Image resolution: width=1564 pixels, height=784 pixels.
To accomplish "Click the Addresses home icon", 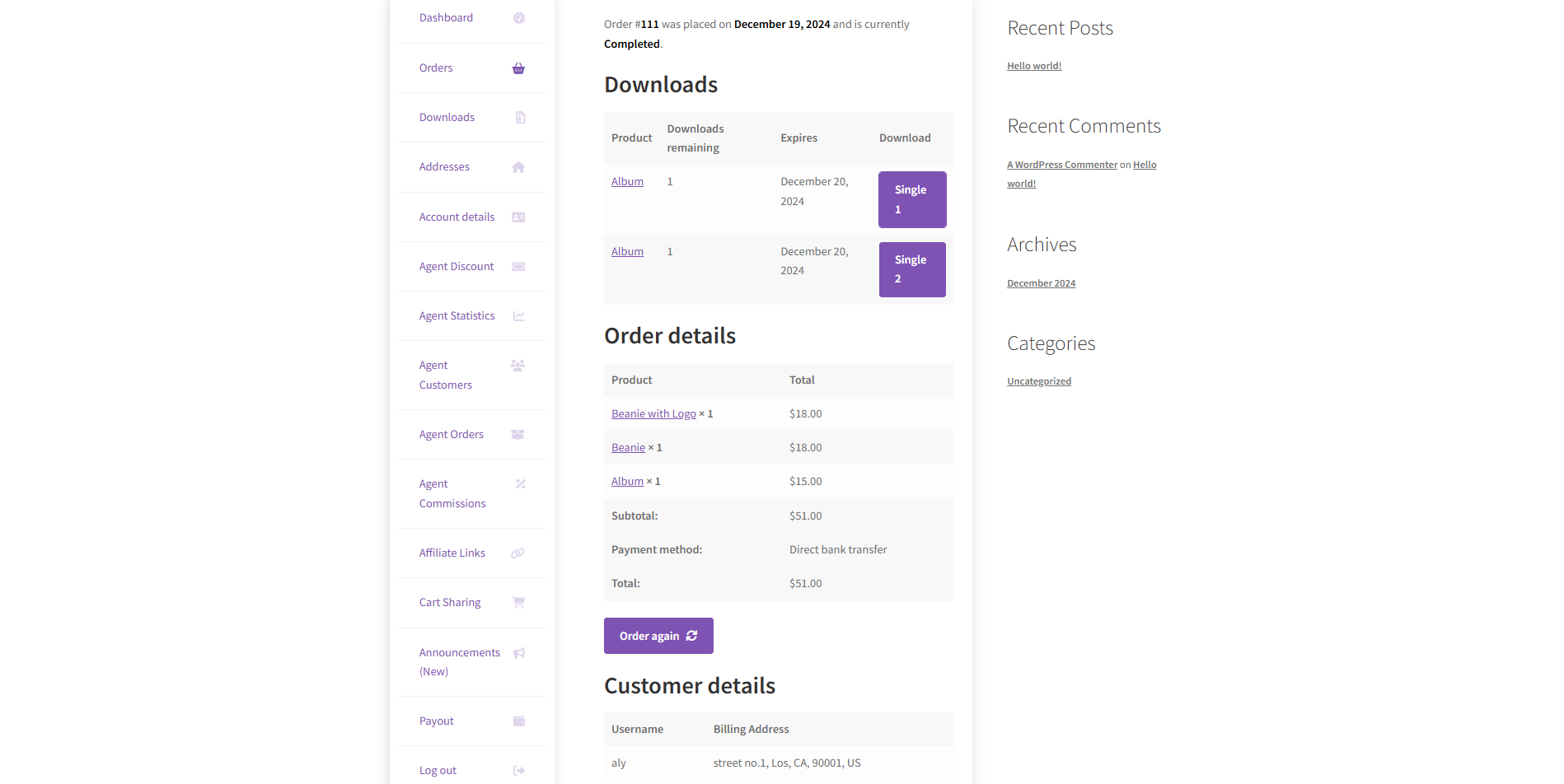I will click(x=518, y=167).
